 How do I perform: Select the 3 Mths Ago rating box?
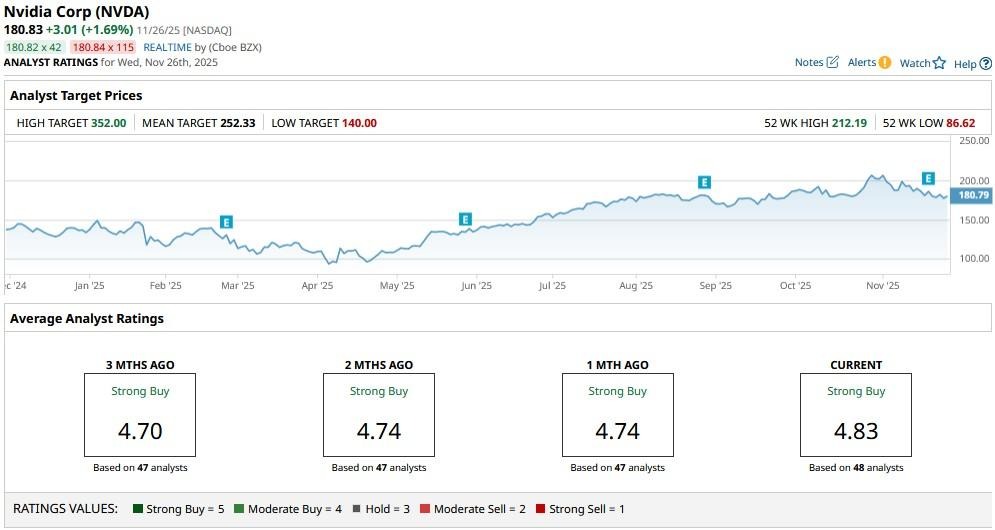tap(139, 415)
